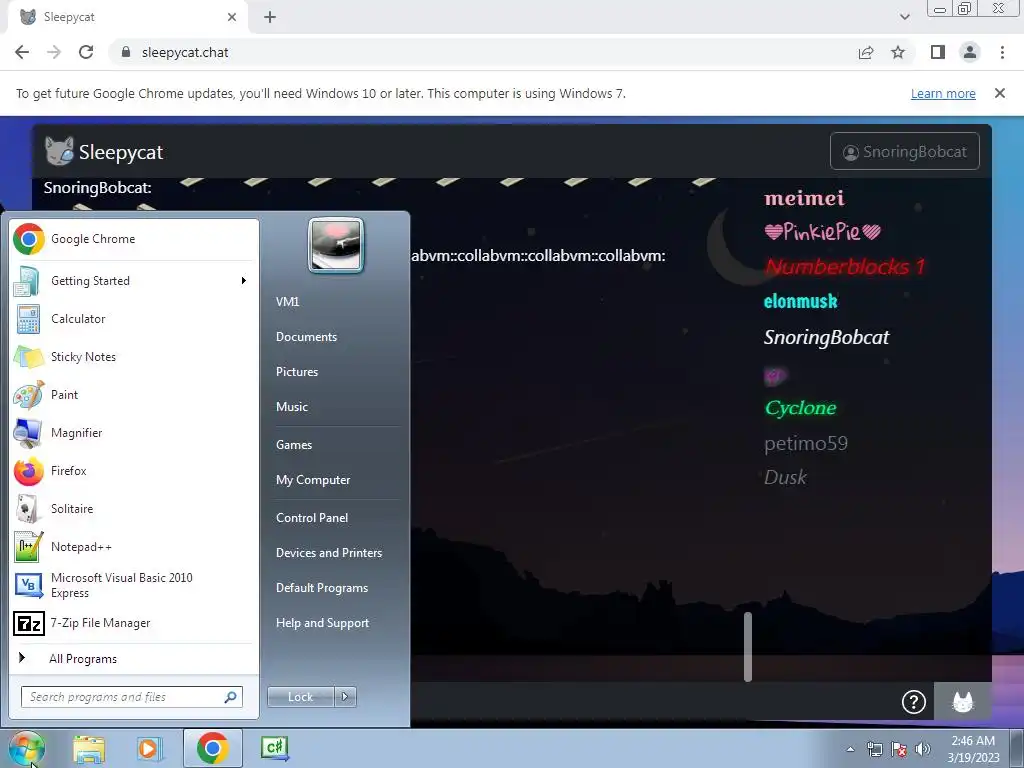Select user elonmusk in the list
This screenshot has width=1024, height=768.
[800, 301]
